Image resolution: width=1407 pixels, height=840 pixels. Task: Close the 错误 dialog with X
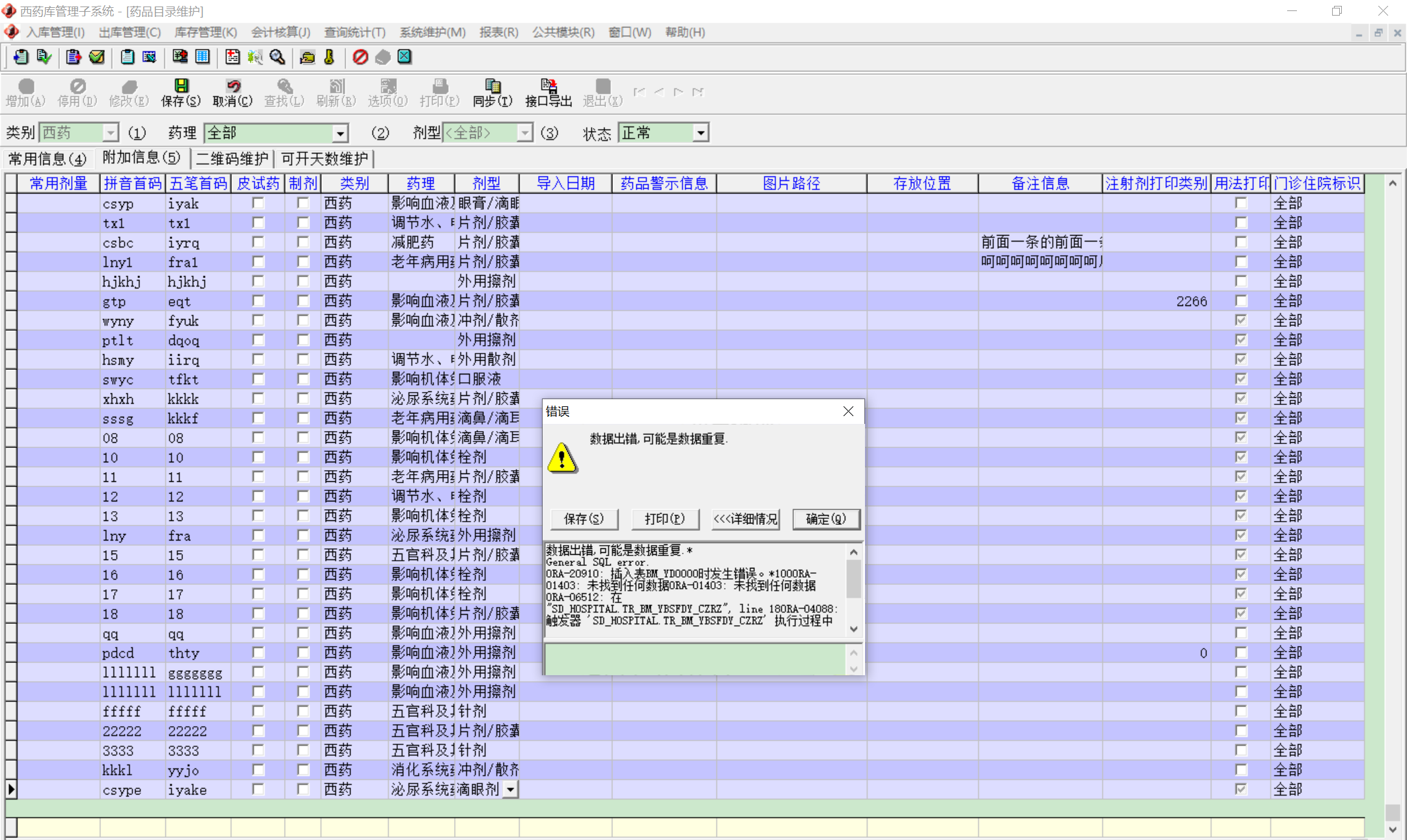tap(848, 412)
